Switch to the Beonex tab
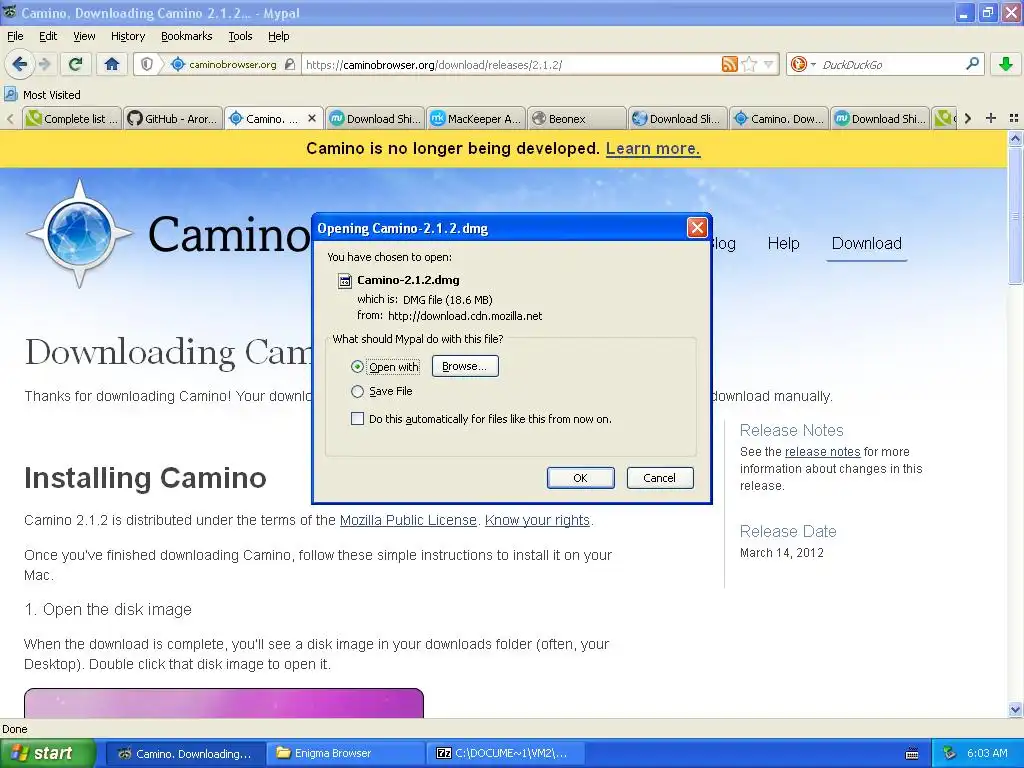Screen dimensions: 1024x768 (576, 118)
